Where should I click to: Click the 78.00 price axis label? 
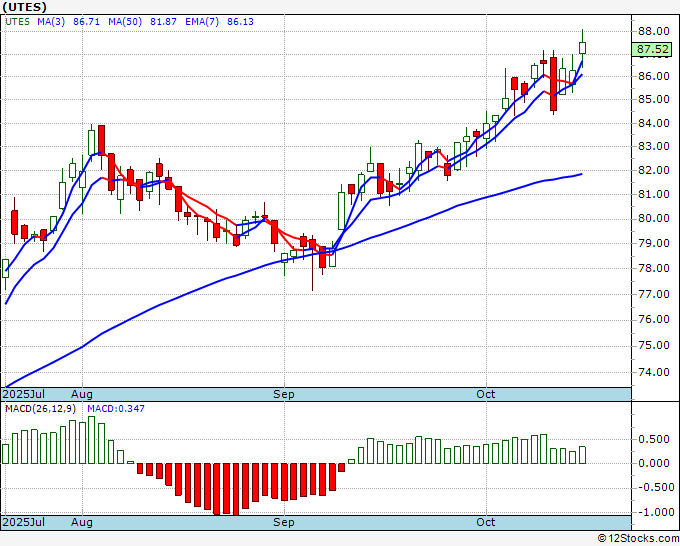(654, 268)
